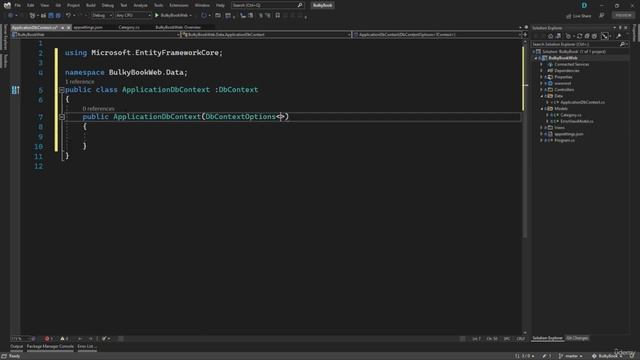The height and width of the screenshot is (360, 640).
Task: Click the Solution Explorer Refresh icon
Action: [x=580, y=36]
